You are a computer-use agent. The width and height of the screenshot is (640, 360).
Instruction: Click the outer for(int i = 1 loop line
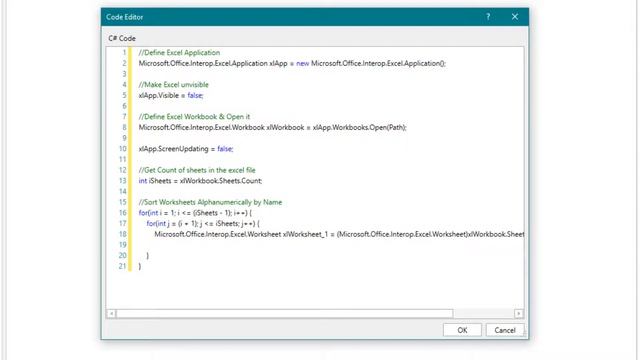(x=195, y=213)
